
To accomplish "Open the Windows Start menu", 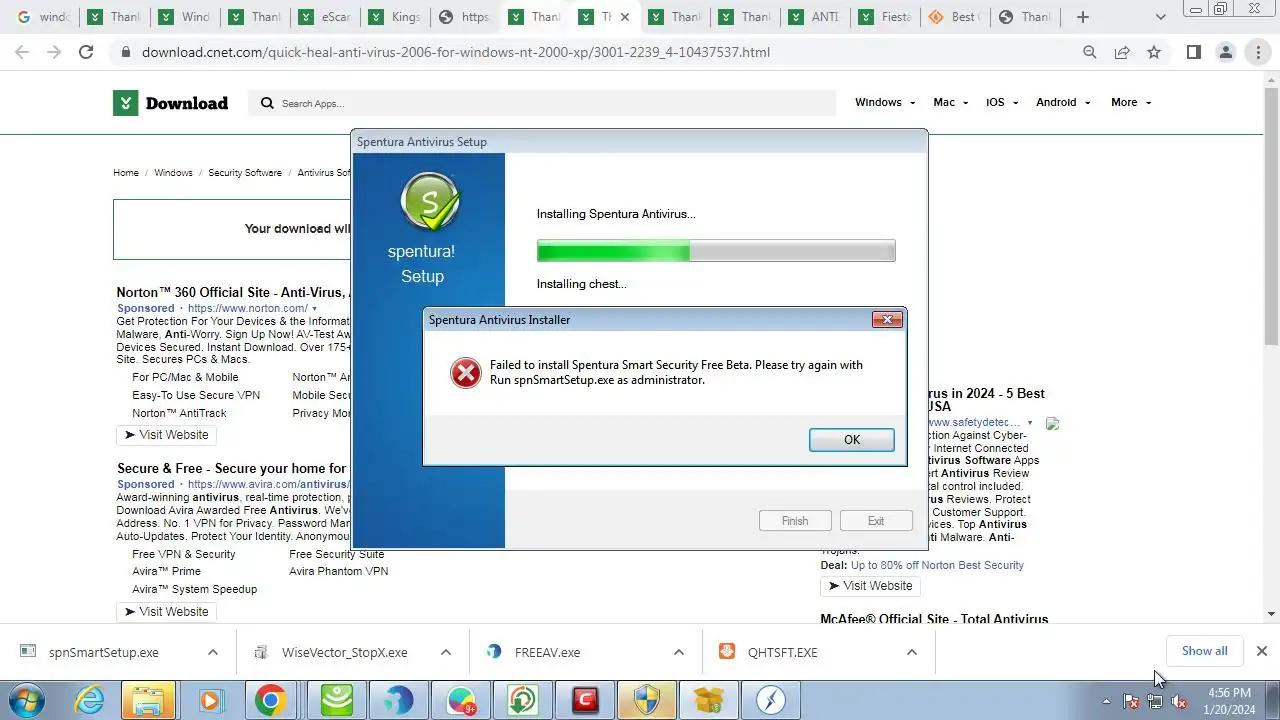I will [28, 700].
